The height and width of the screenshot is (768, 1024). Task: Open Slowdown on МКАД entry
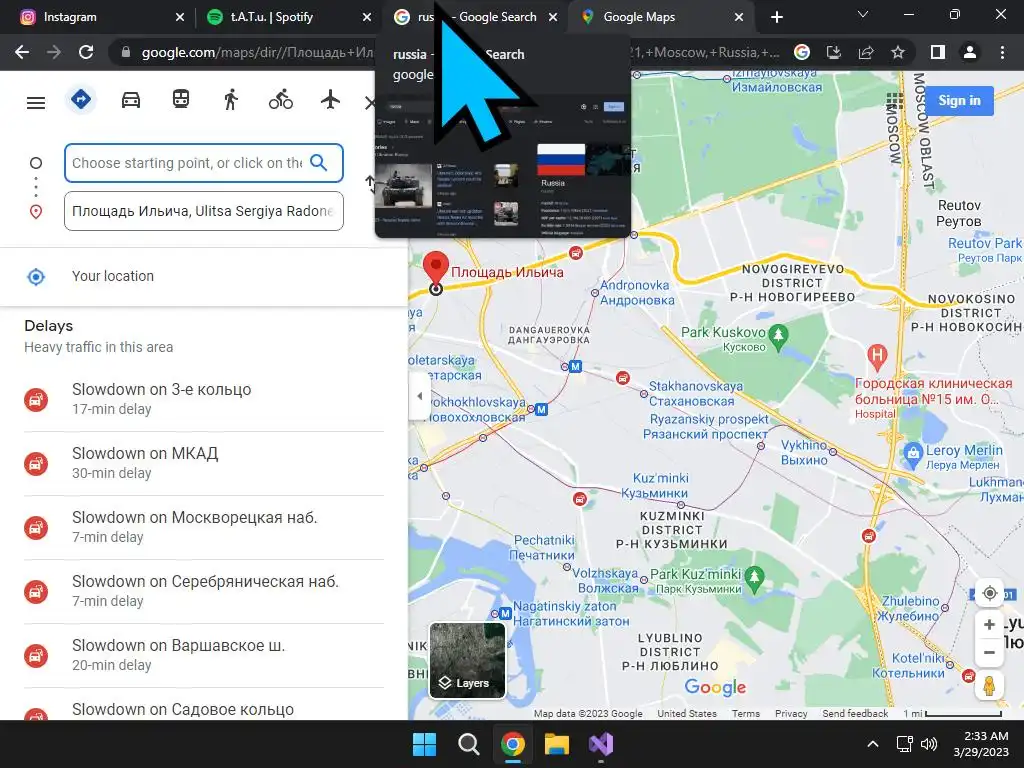coord(204,463)
